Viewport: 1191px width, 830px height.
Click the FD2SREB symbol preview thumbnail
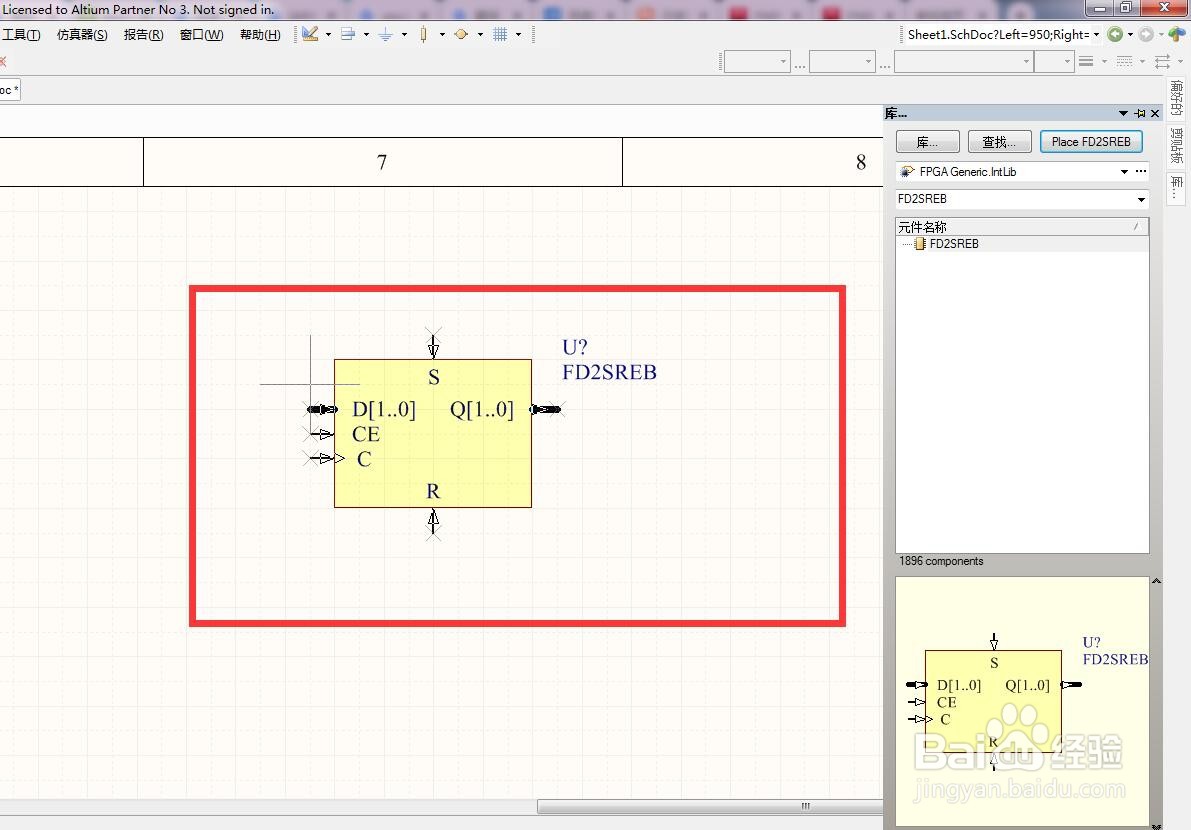pos(1022,700)
